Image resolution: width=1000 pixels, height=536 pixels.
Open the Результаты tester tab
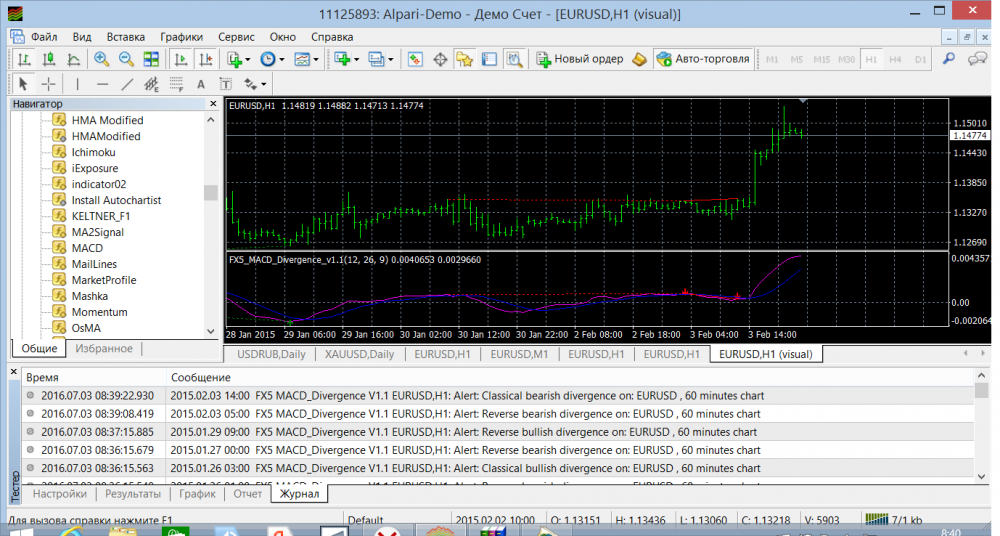click(133, 493)
